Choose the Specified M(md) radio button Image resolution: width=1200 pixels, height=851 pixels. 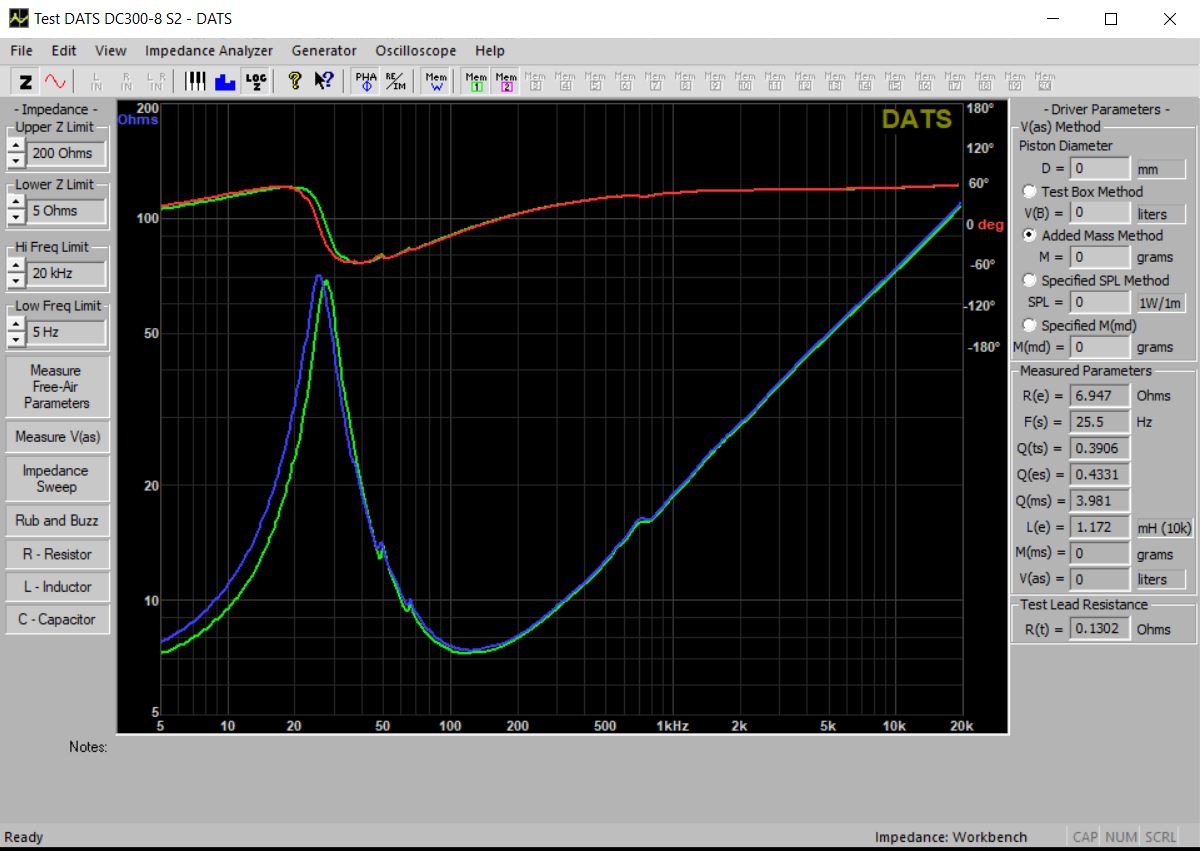1029,325
